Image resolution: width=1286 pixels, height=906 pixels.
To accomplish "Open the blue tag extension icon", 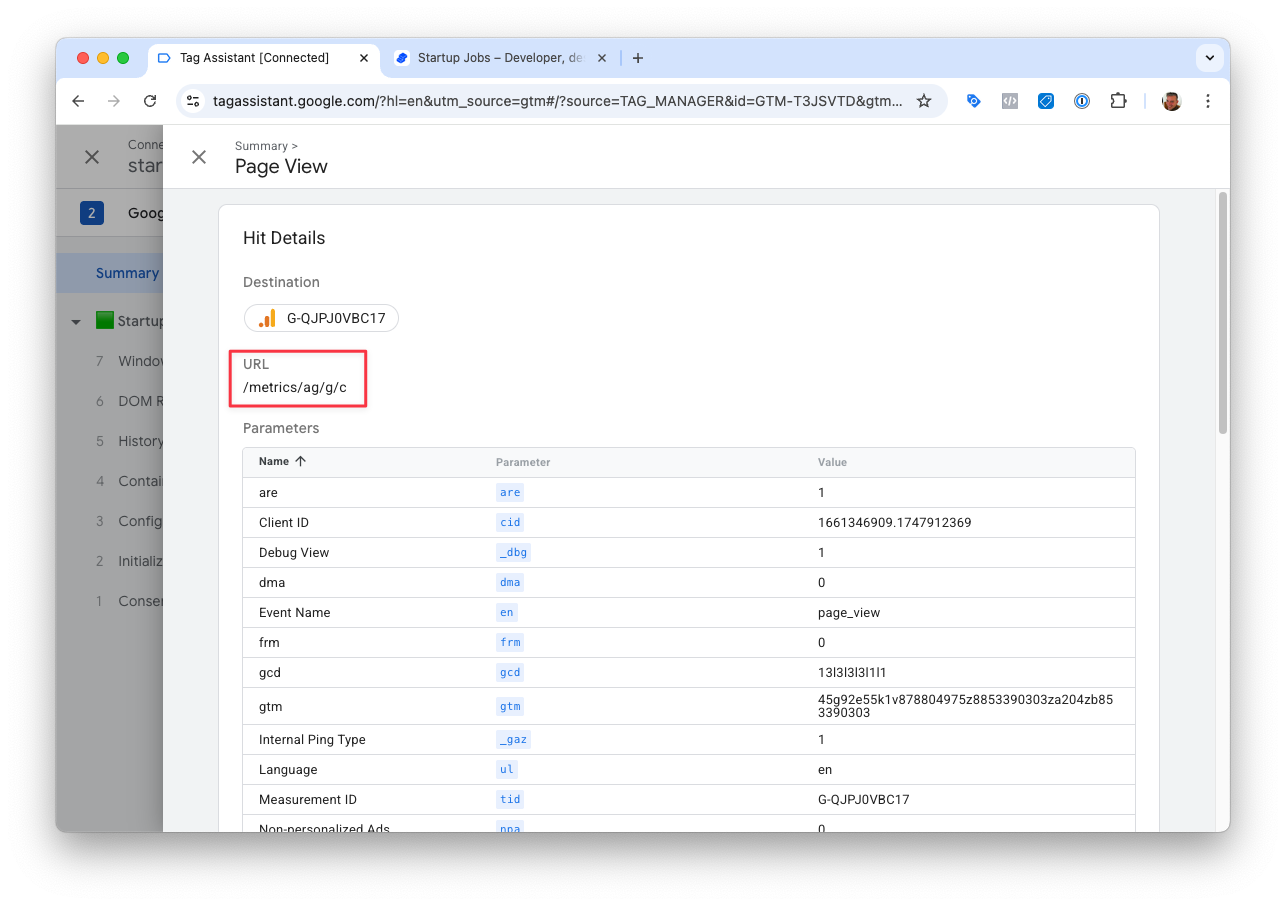I will tap(973, 101).
